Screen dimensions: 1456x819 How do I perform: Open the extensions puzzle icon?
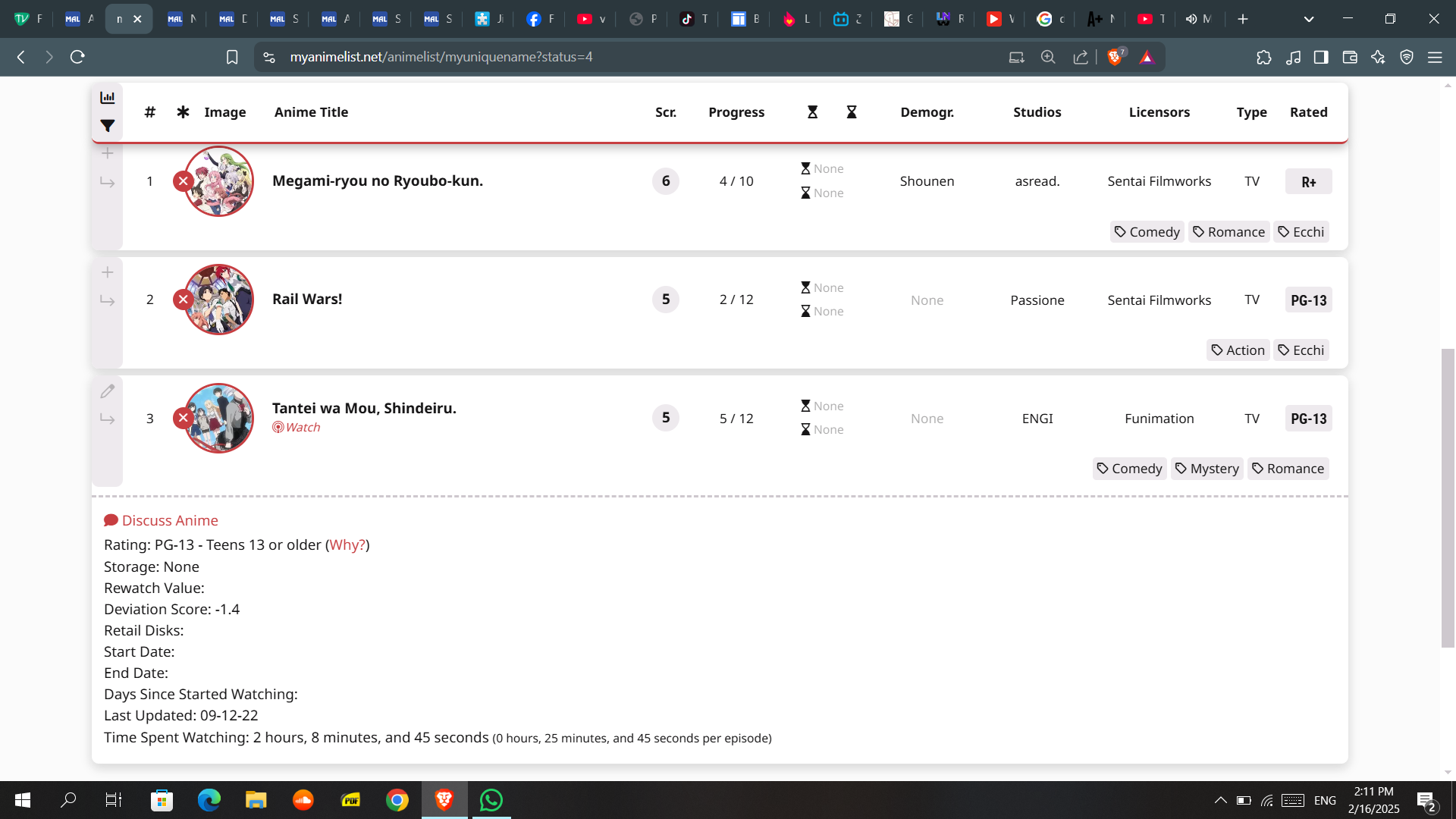coord(1263,57)
